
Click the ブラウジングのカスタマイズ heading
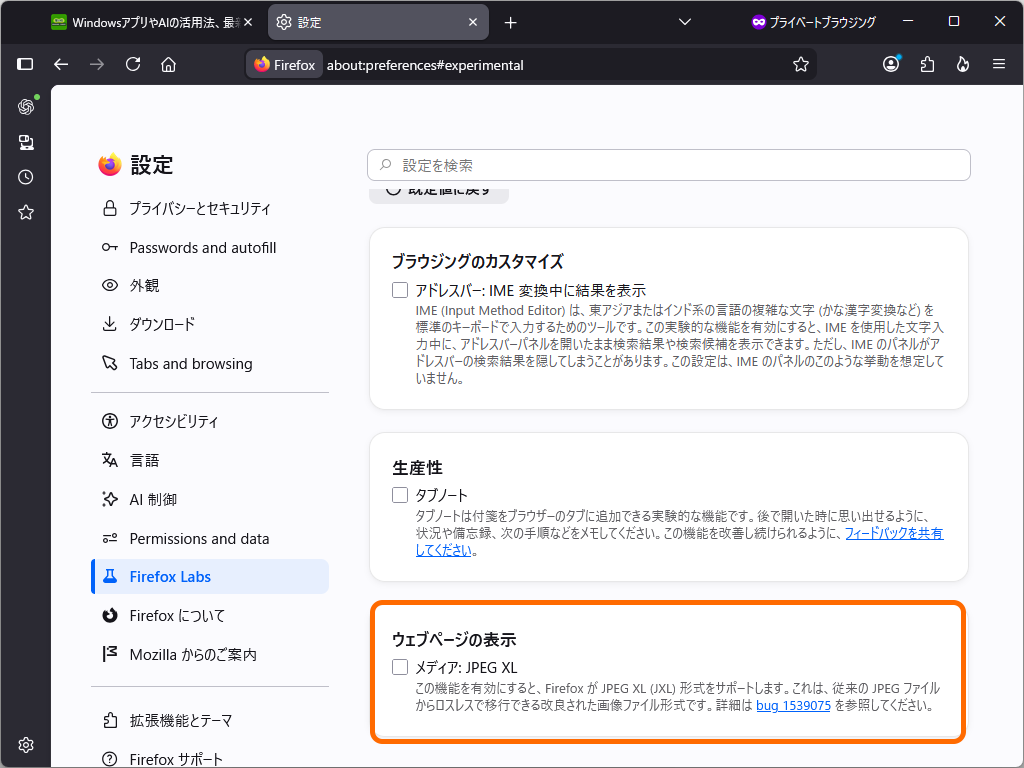(x=477, y=262)
